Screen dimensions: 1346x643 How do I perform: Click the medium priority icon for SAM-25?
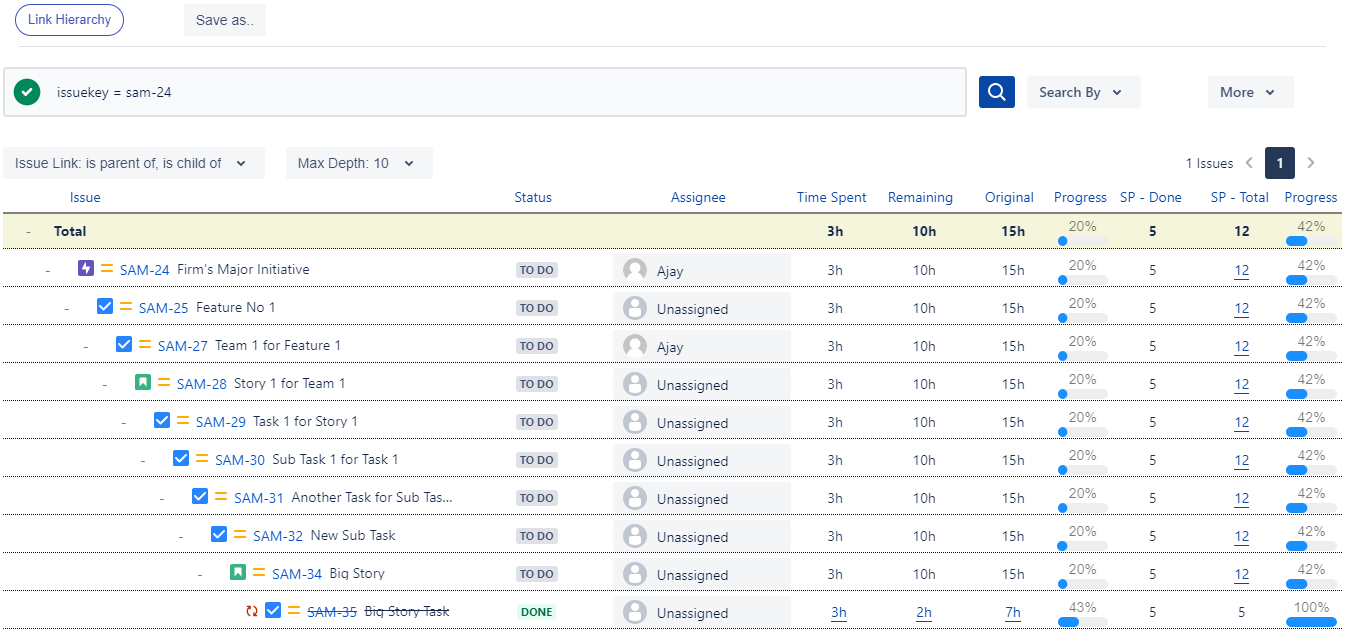tap(126, 307)
